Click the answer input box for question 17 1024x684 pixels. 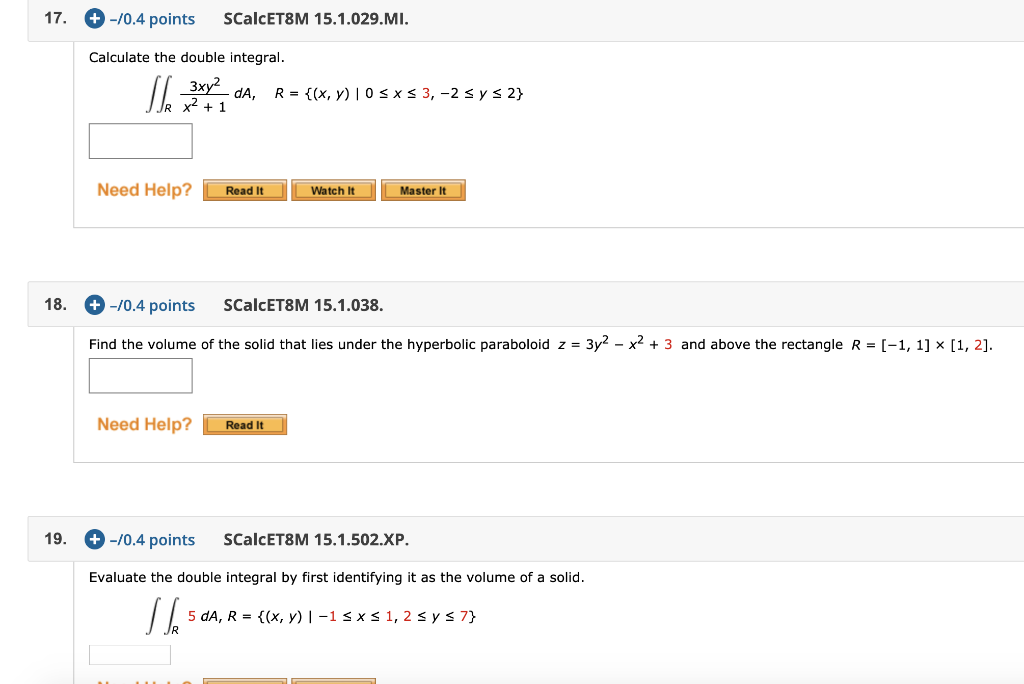tap(140, 141)
